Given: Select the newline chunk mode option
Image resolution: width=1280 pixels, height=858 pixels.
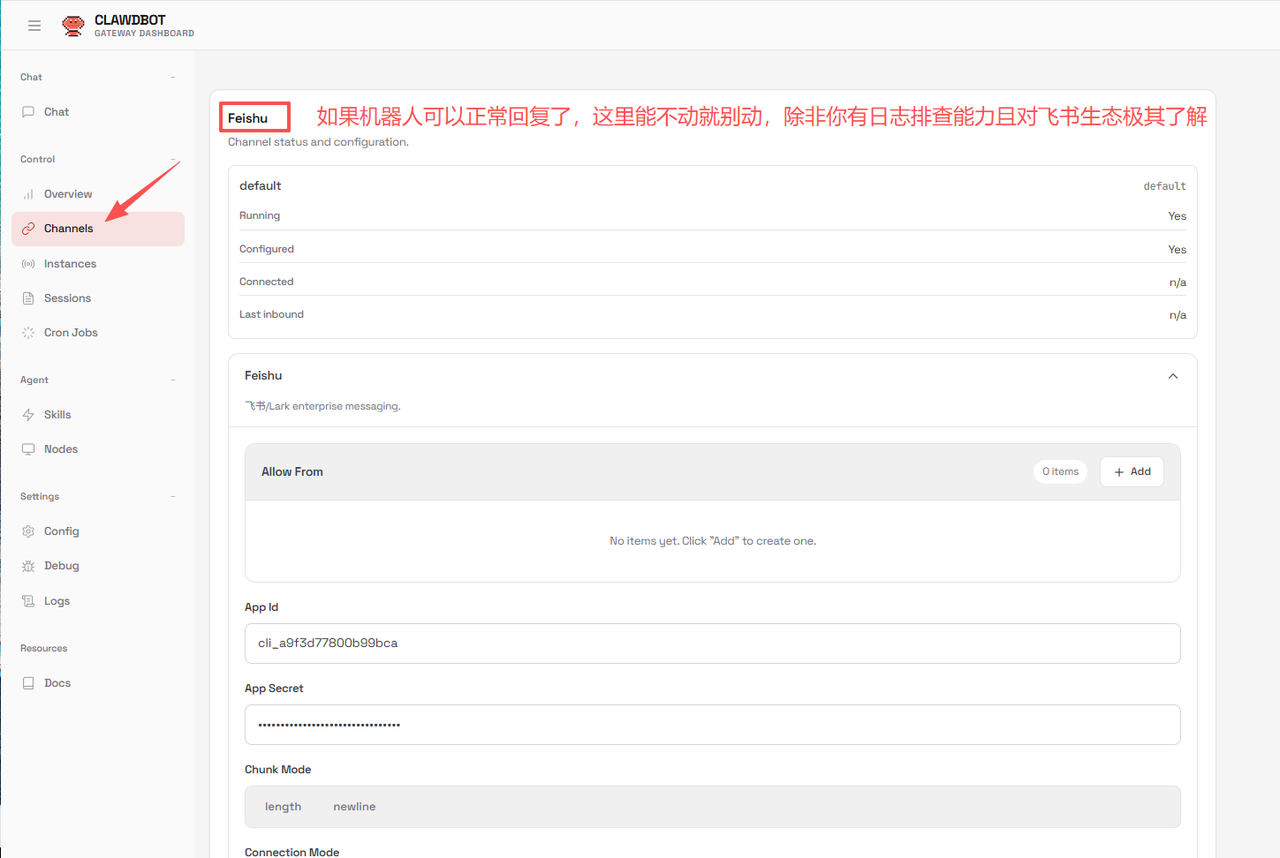Looking at the screenshot, I should [354, 807].
